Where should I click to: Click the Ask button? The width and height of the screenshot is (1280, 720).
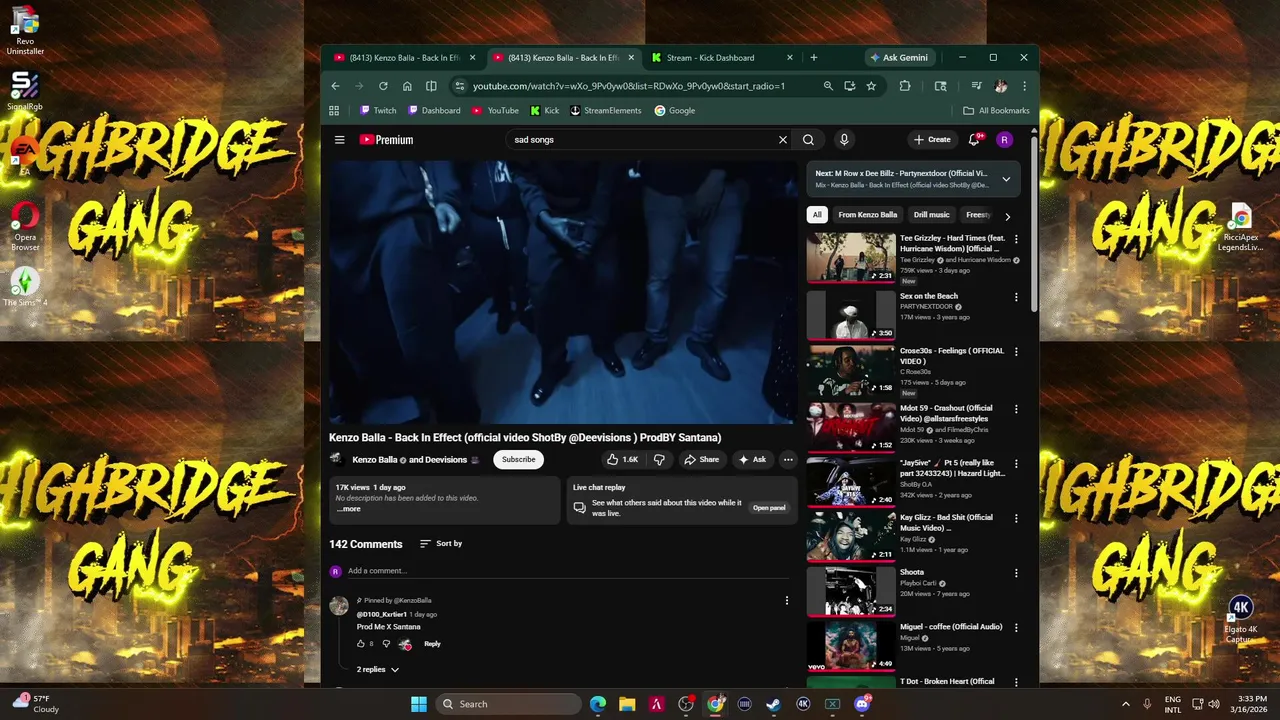tap(752, 460)
